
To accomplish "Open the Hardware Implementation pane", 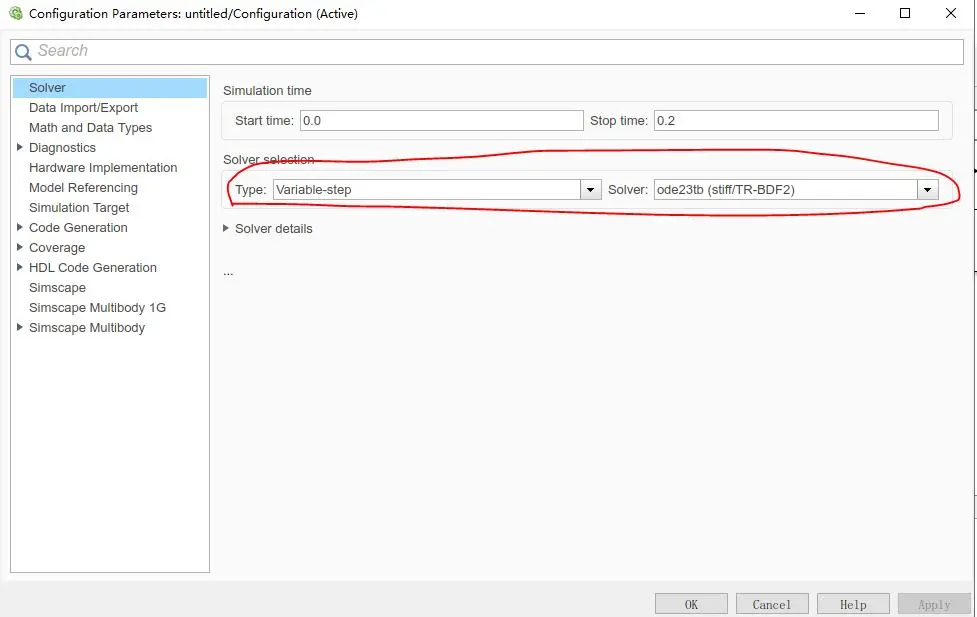I will (x=103, y=168).
